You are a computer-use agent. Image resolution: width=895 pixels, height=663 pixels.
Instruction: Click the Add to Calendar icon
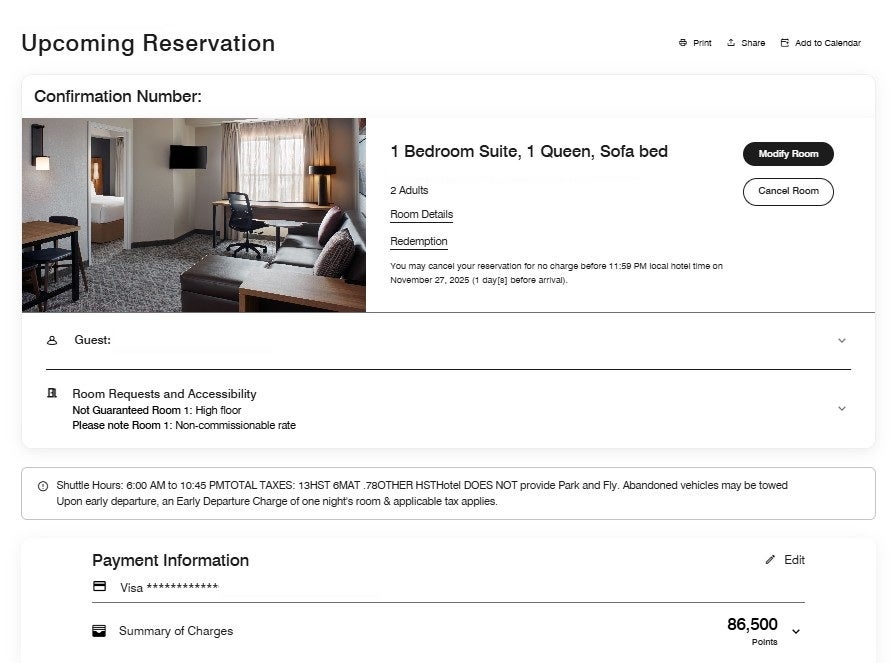[x=786, y=42]
